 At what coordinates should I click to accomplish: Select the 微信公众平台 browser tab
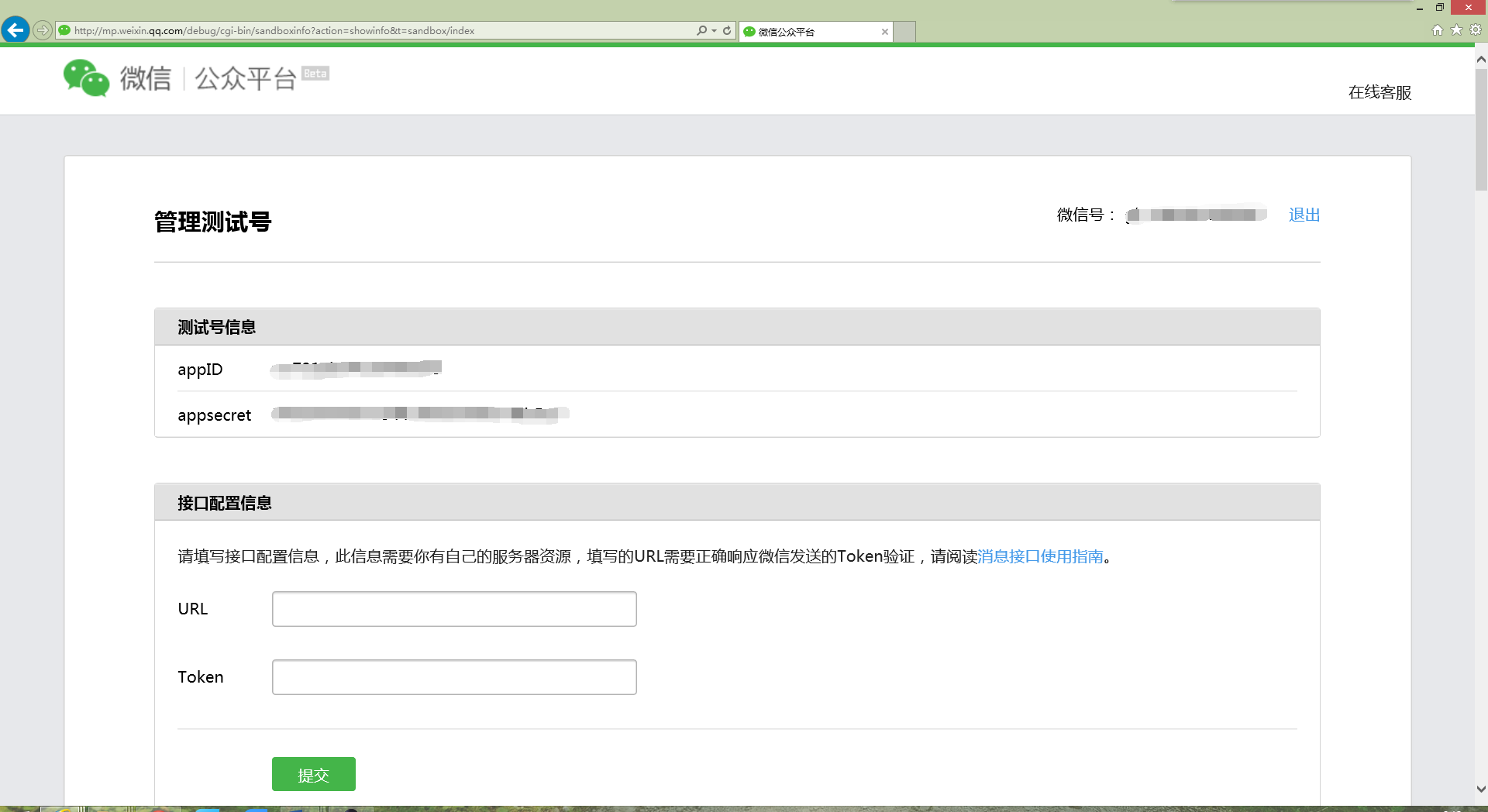pyautogui.click(x=815, y=32)
